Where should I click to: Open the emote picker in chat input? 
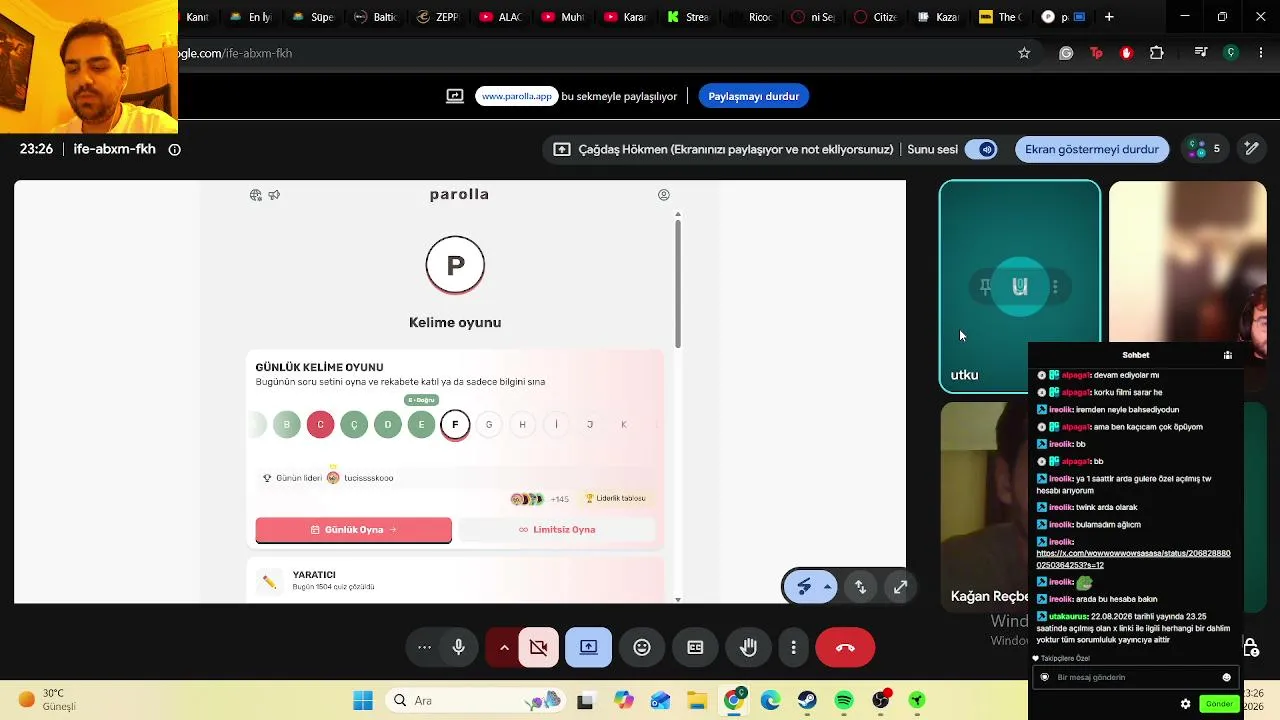pos(1227,677)
